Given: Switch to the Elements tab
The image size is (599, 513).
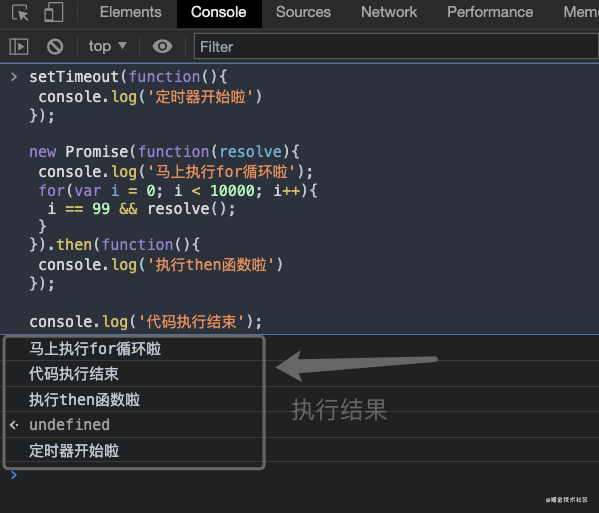Looking at the screenshot, I should coord(131,12).
